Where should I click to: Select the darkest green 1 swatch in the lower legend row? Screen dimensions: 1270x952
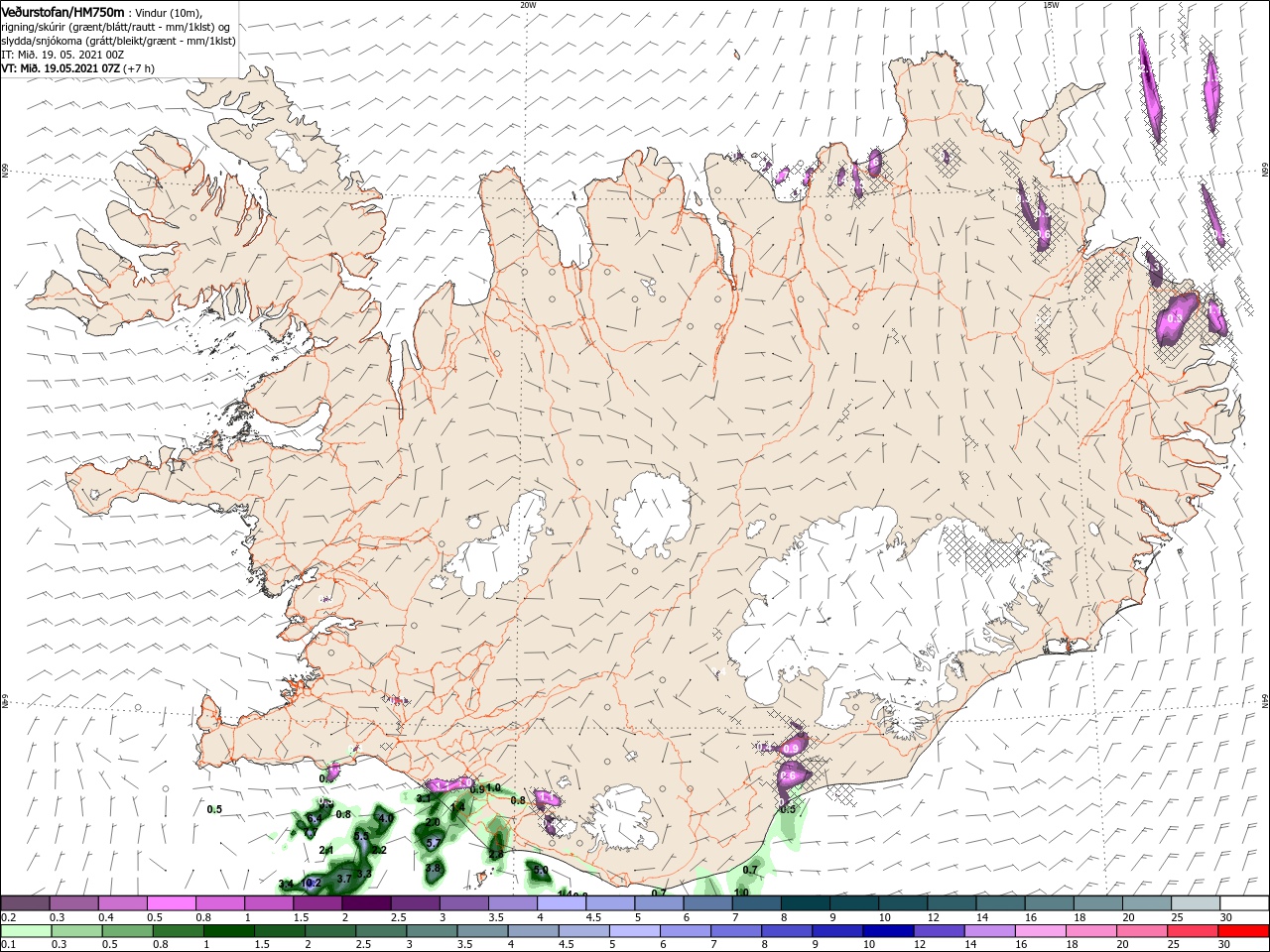(229, 931)
